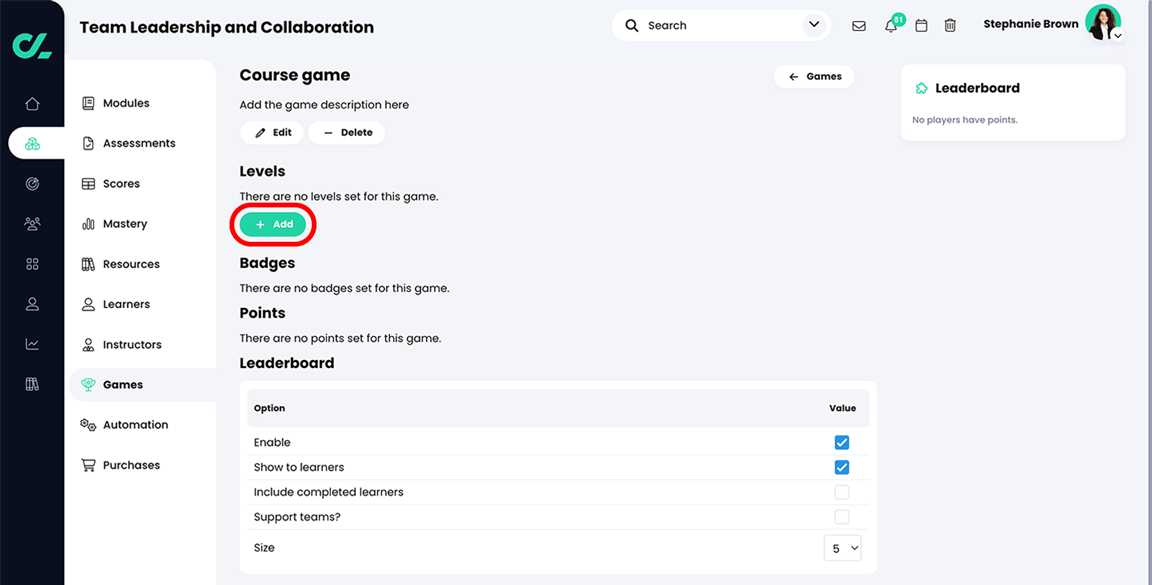Click the Automation gears icon
The image size is (1152, 585).
point(88,425)
